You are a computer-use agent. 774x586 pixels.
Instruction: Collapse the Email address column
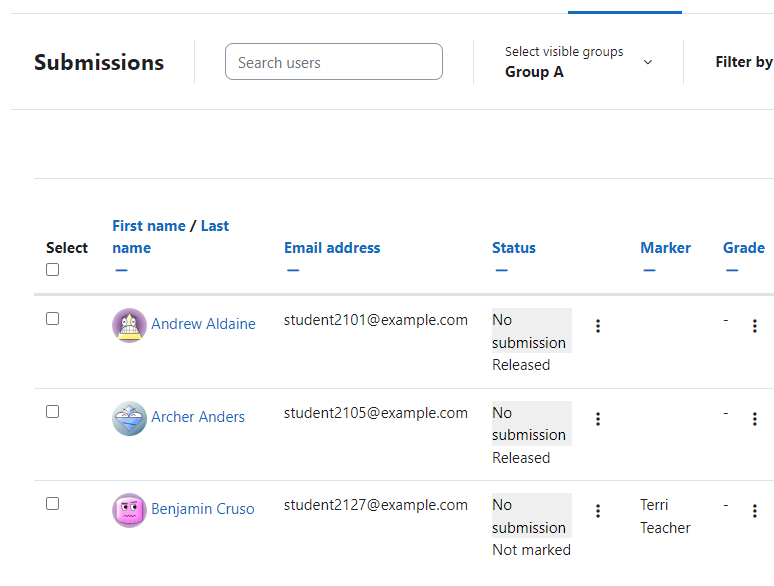pos(293,270)
